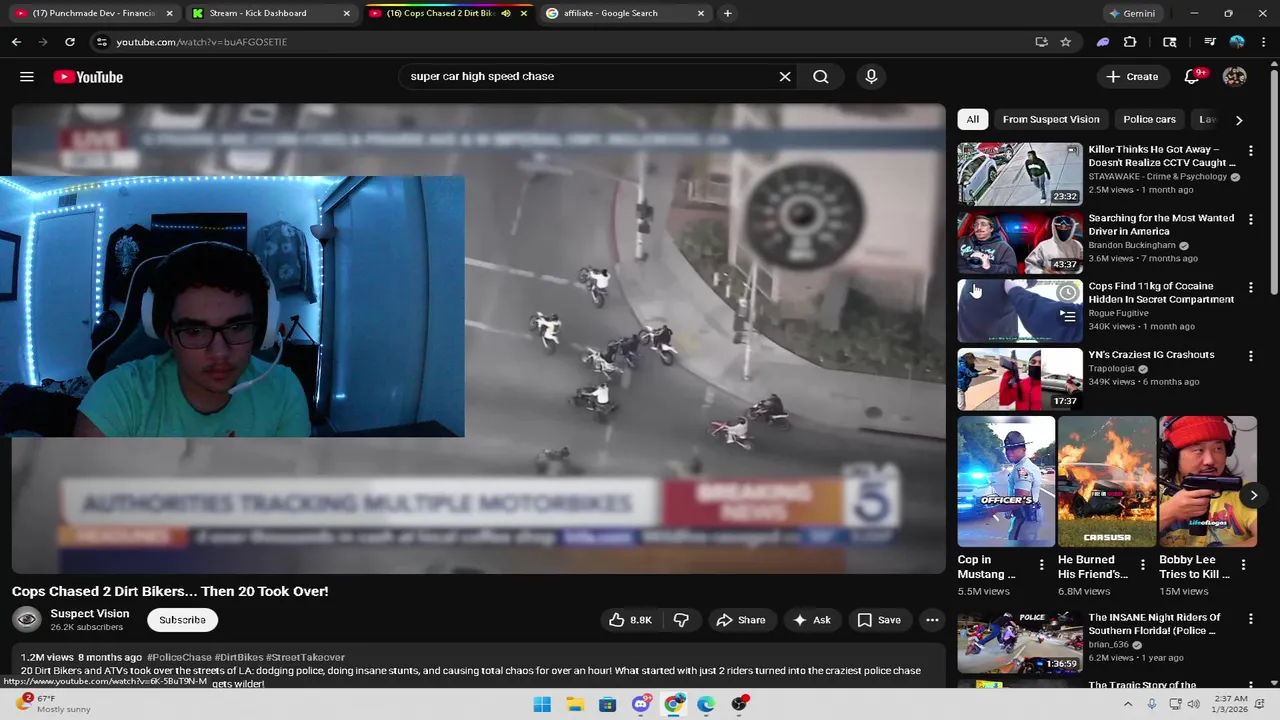
Task: Install app icon in address bar
Action: tap(1041, 42)
